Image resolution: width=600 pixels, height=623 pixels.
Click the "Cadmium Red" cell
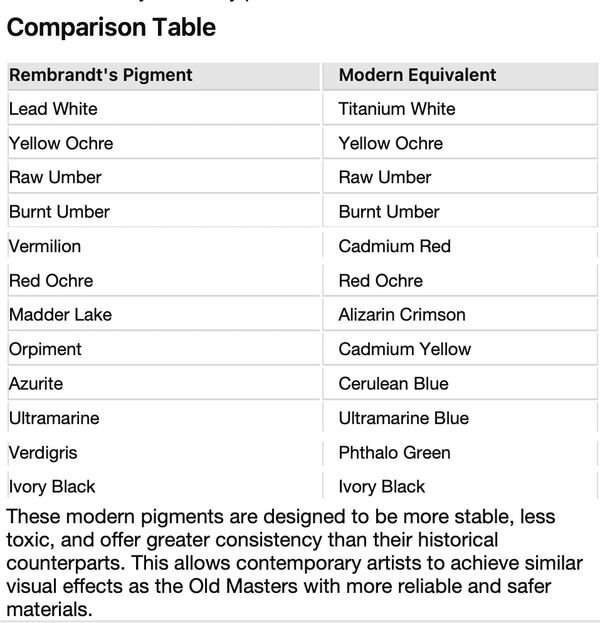tap(395, 246)
